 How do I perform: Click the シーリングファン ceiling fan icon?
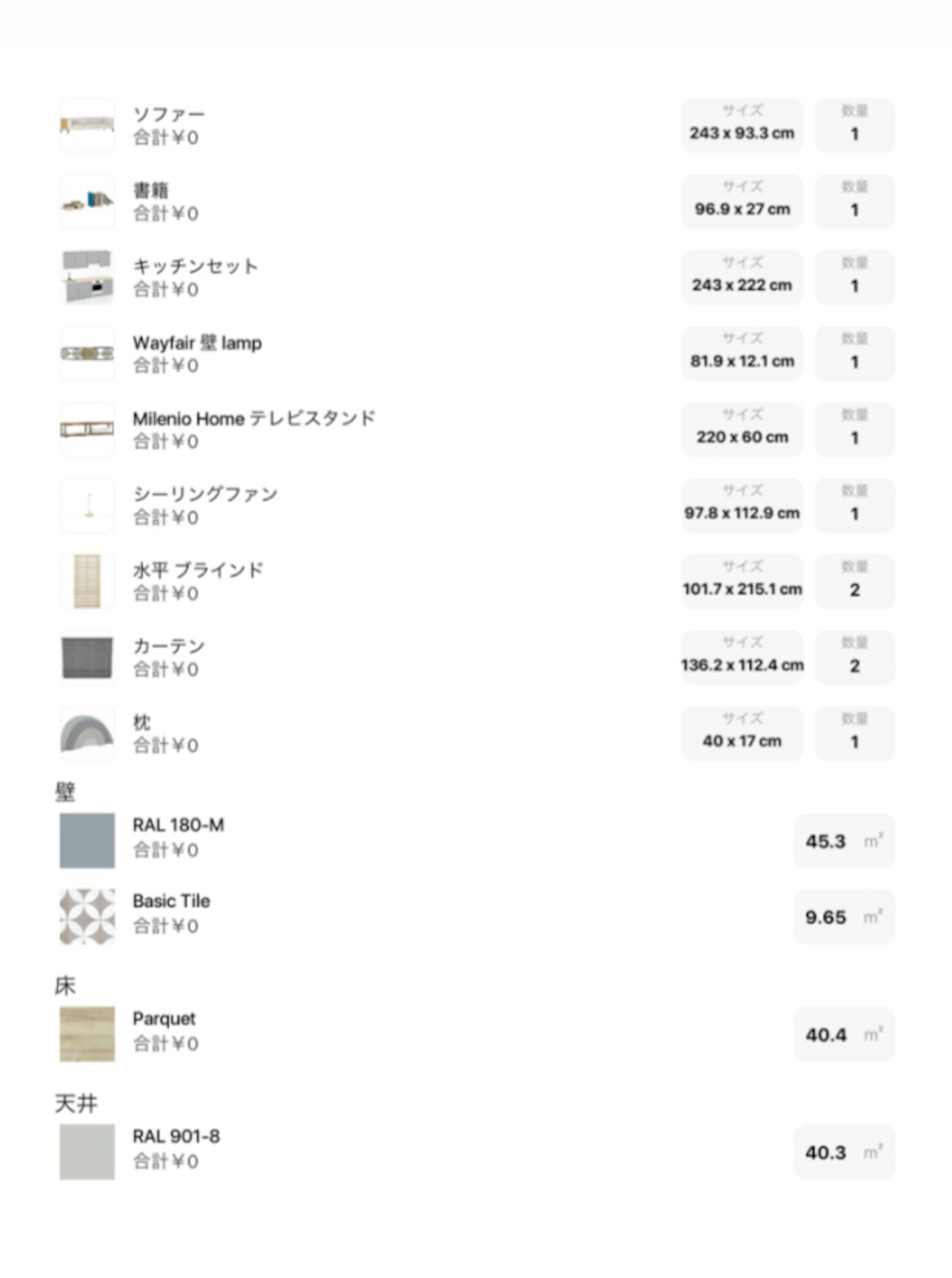pyautogui.click(x=87, y=505)
